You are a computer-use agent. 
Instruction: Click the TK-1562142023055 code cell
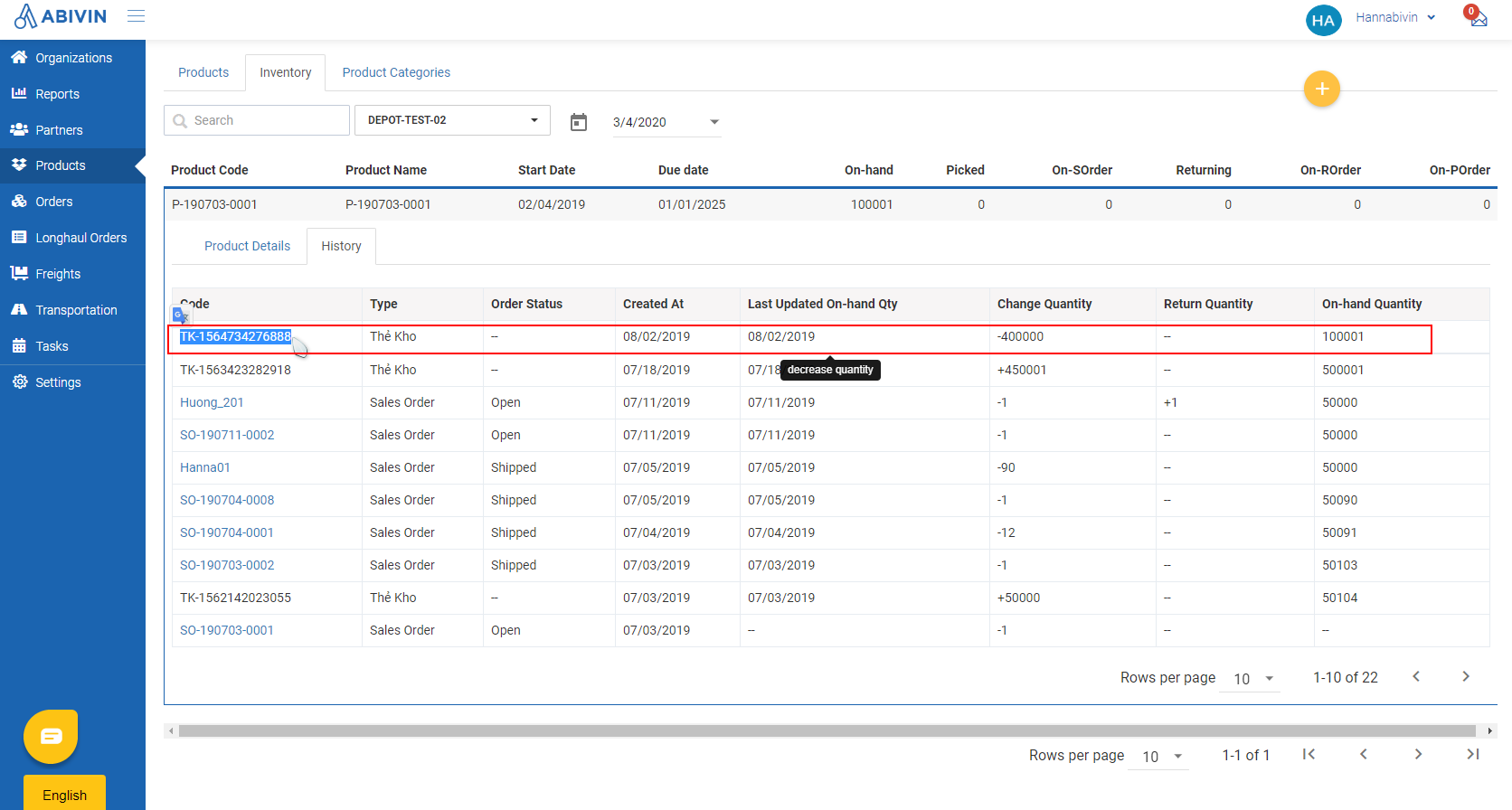coord(235,598)
